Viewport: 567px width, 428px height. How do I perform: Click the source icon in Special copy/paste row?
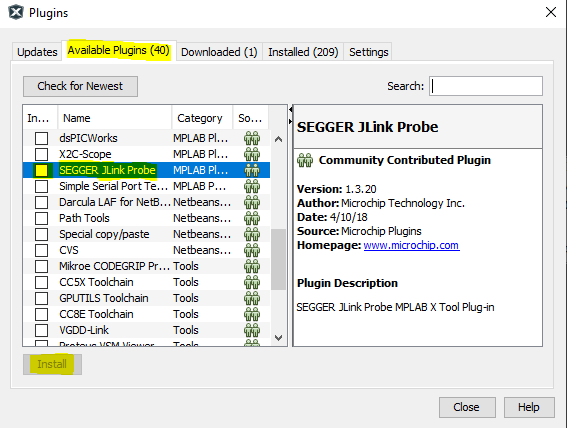[252, 234]
